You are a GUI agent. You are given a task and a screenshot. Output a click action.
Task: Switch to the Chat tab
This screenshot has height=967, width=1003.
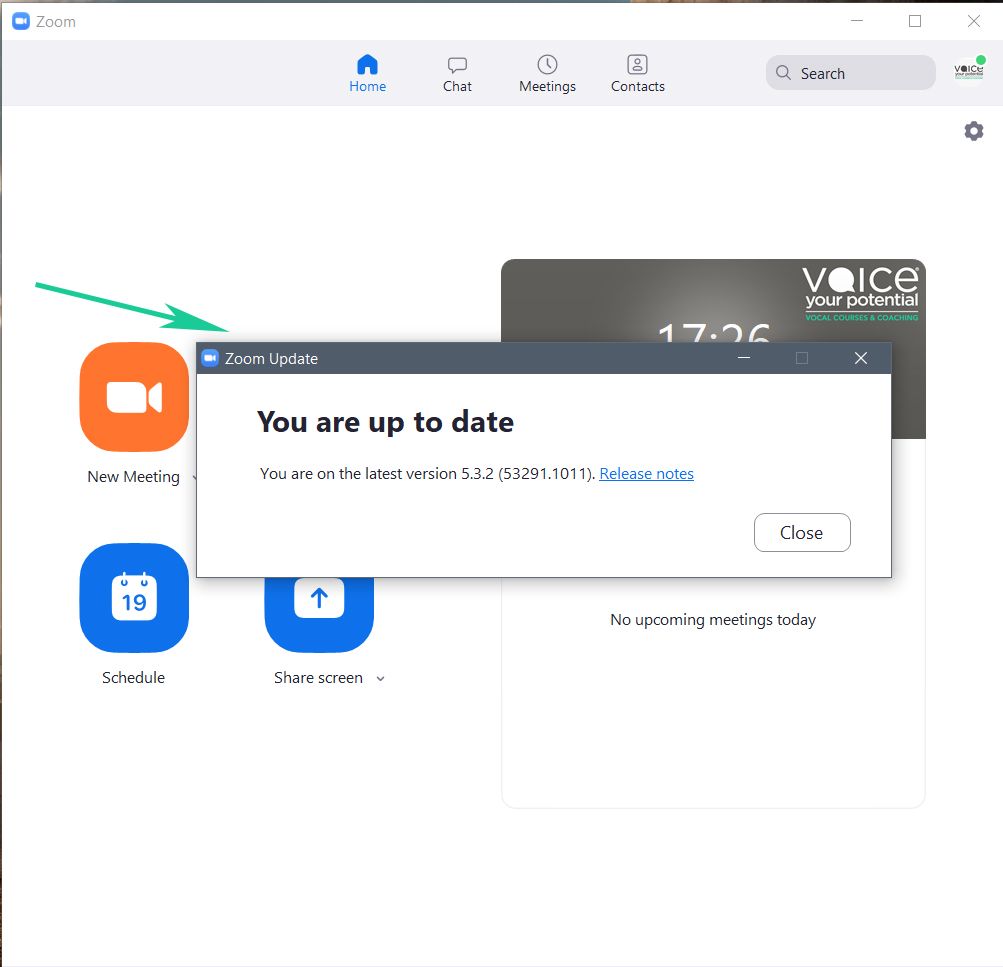457,74
